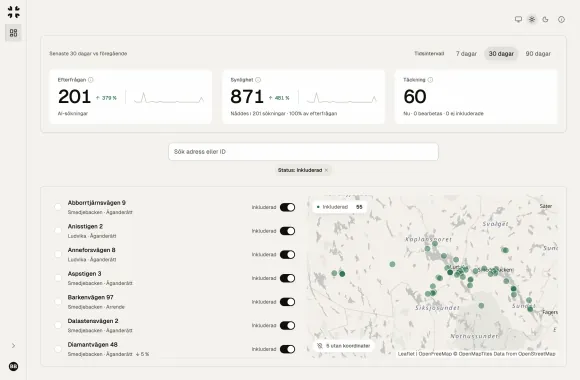This screenshot has height=380, width=580.
Task: Toggle Inkluderad switch for Abborrtjärnsvägen 9
Action: [287, 207]
